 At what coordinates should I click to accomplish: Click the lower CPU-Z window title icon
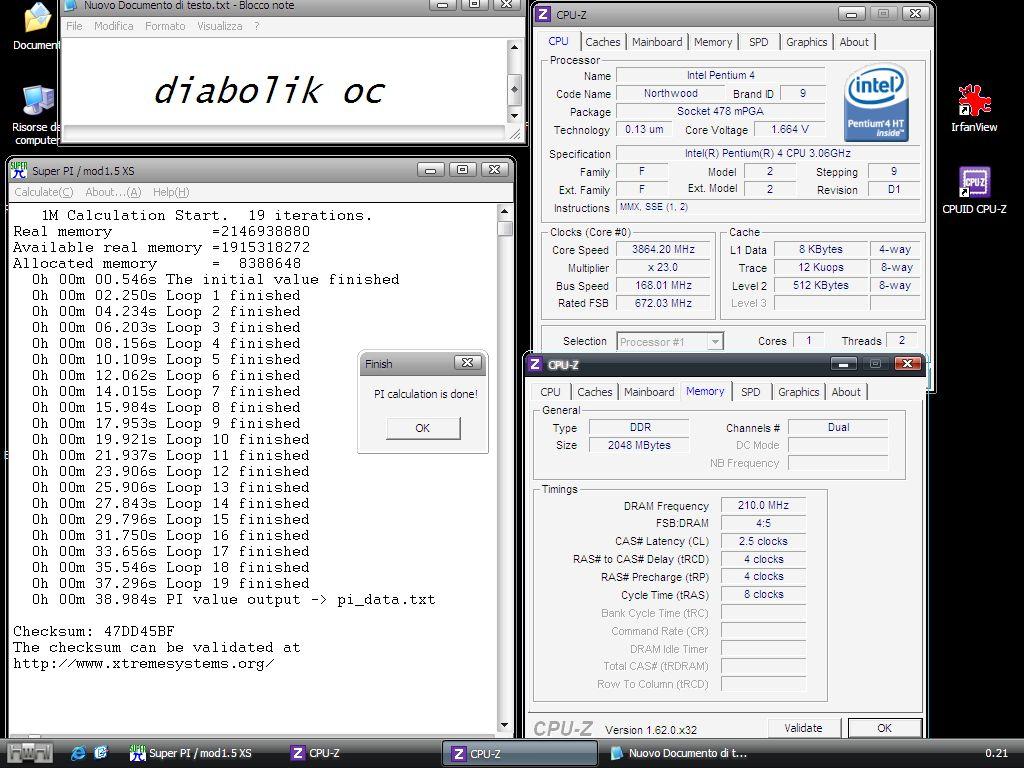click(x=535, y=364)
